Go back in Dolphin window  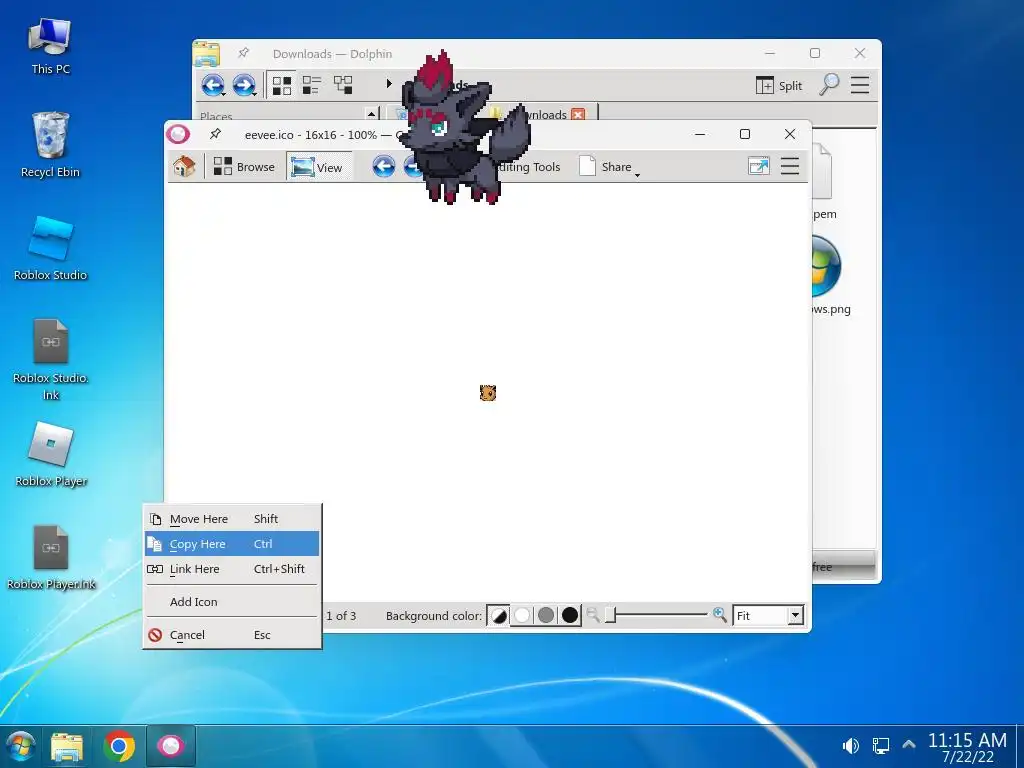[213, 85]
